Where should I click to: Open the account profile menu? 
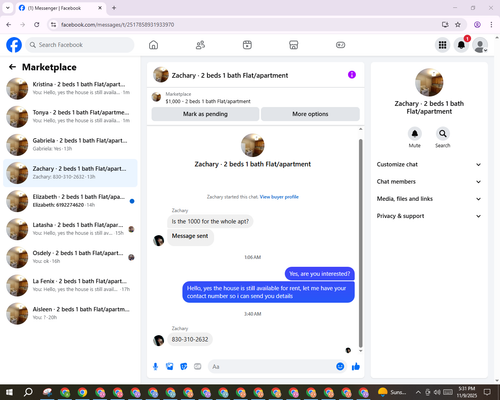pyautogui.click(x=480, y=45)
